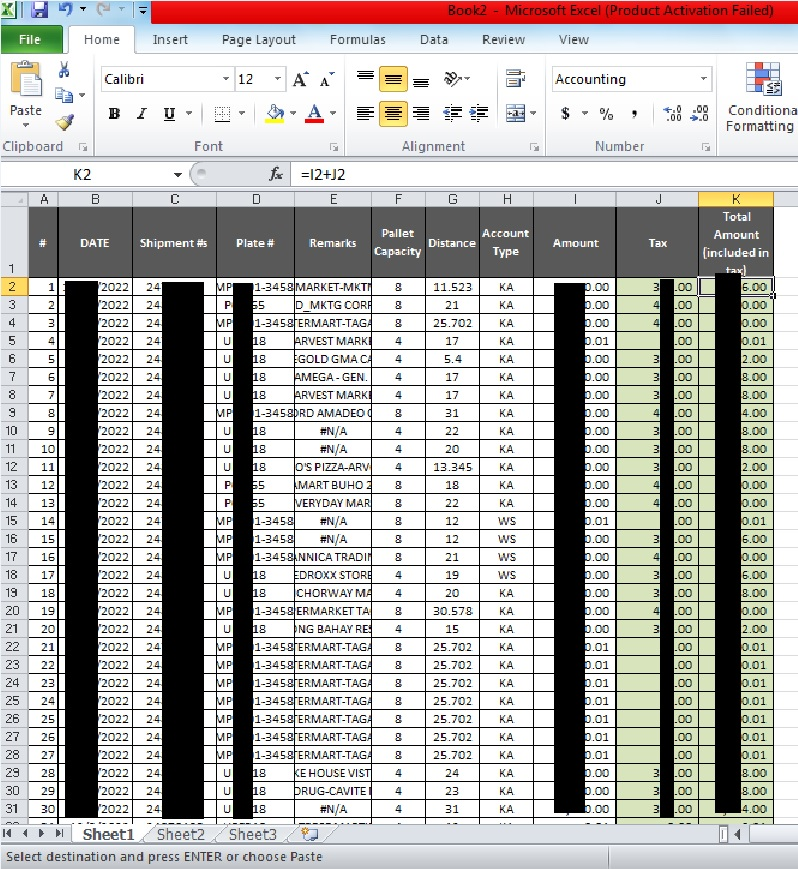798x869 pixels.
Task: Open the Alignment dialog launcher
Action: [534, 147]
